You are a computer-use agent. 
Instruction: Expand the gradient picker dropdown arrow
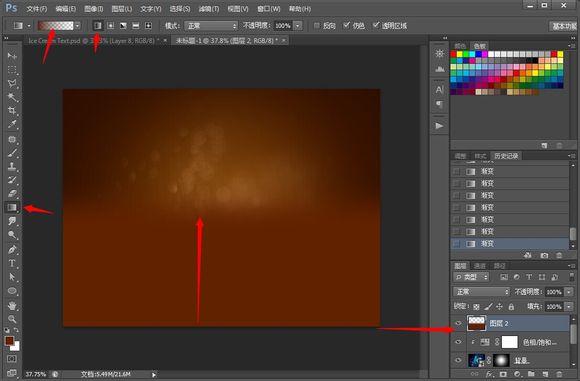click(77, 26)
